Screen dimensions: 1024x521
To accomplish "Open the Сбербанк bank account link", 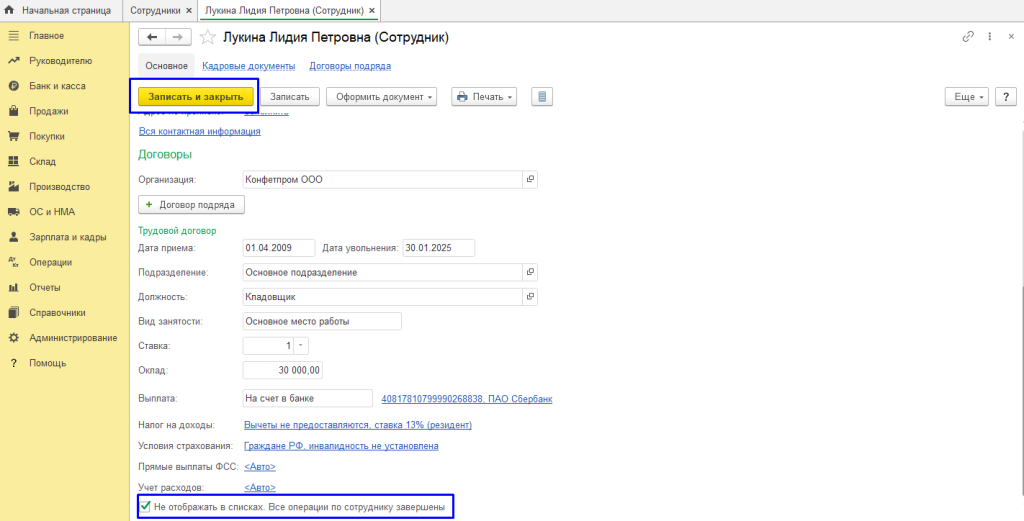I will pos(467,399).
